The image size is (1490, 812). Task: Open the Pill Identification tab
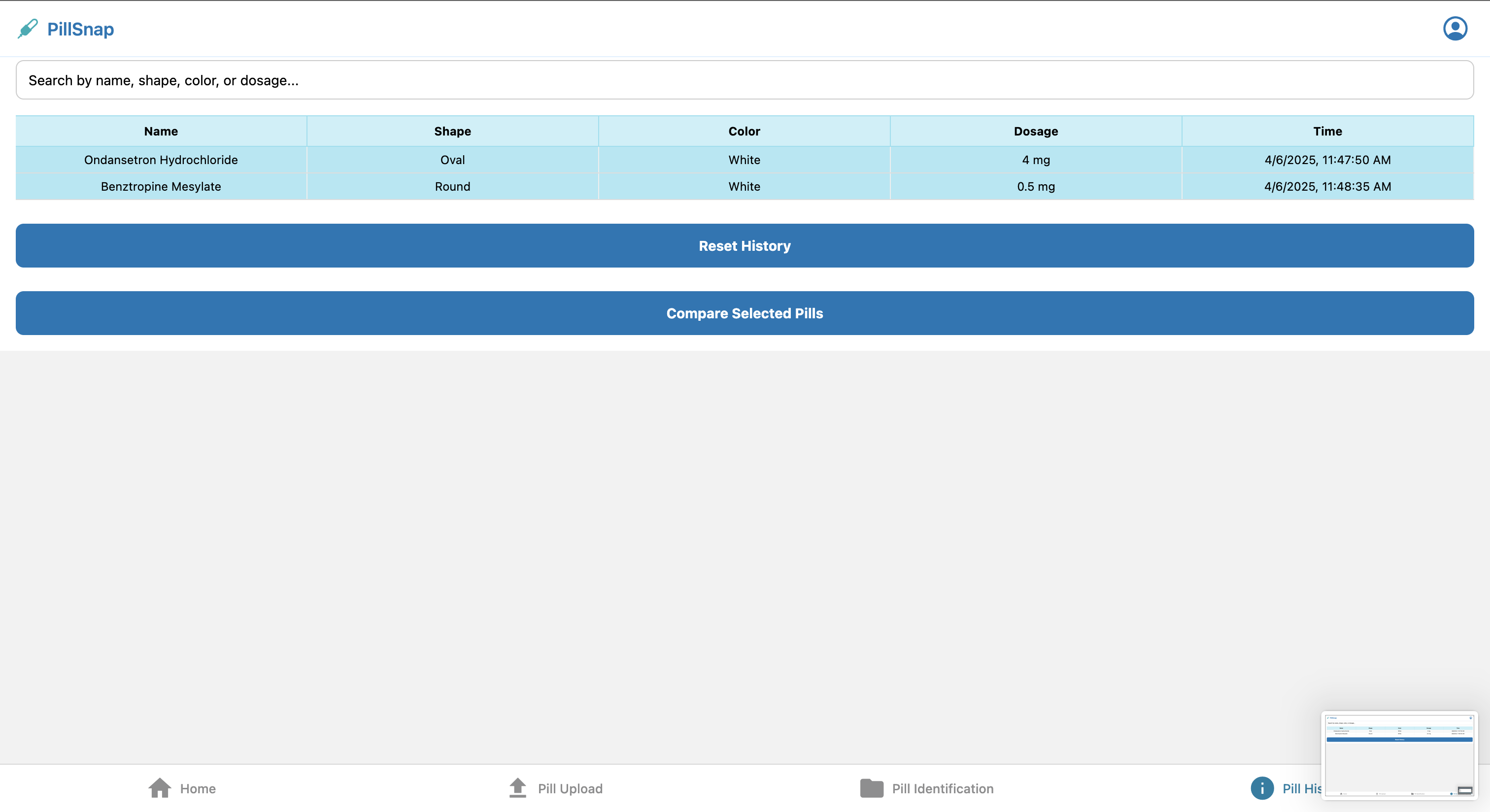(942, 788)
